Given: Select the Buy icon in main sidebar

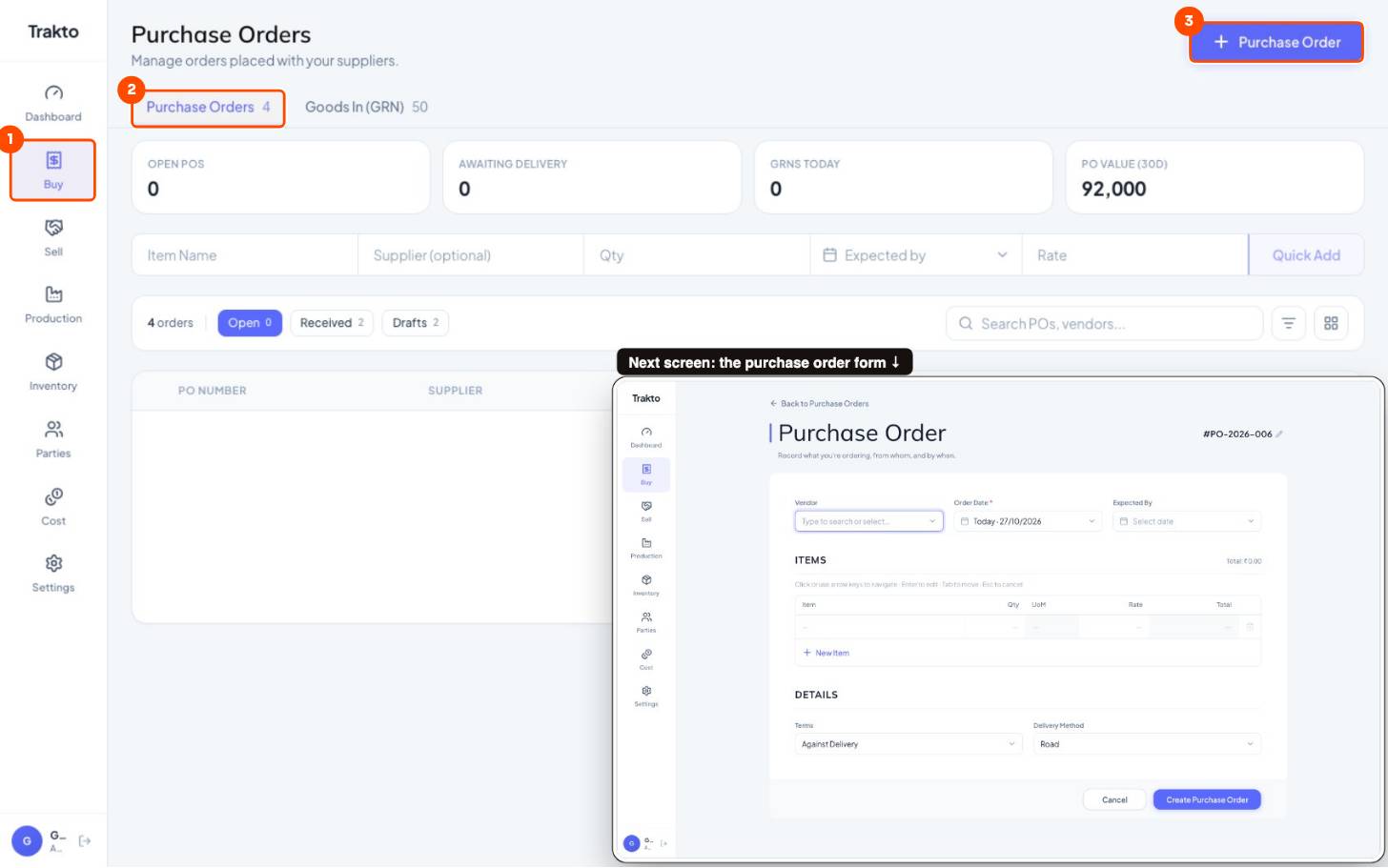Looking at the screenshot, I should tap(53, 160).
